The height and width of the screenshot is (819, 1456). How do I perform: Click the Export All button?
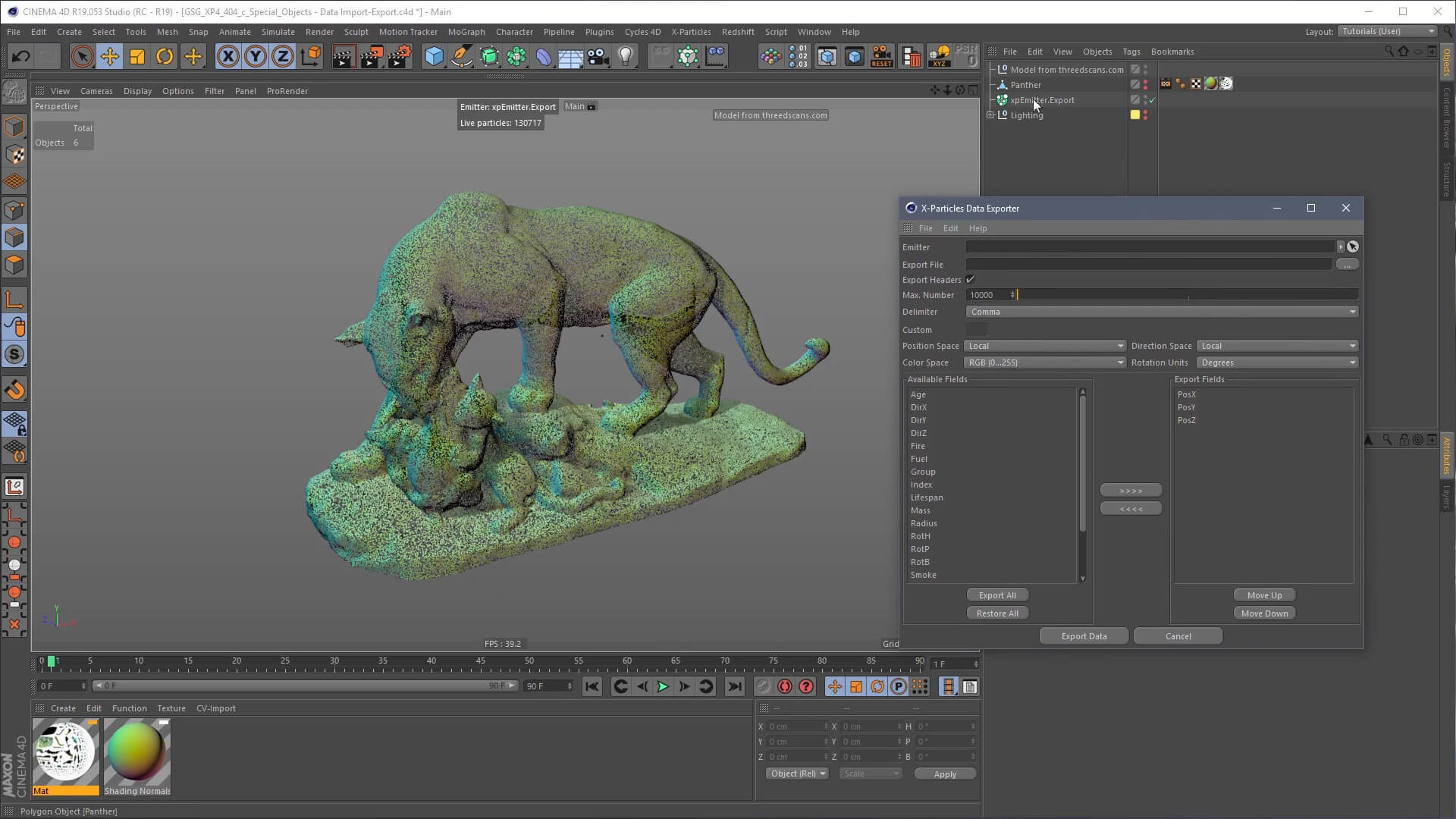coord(997,595)
